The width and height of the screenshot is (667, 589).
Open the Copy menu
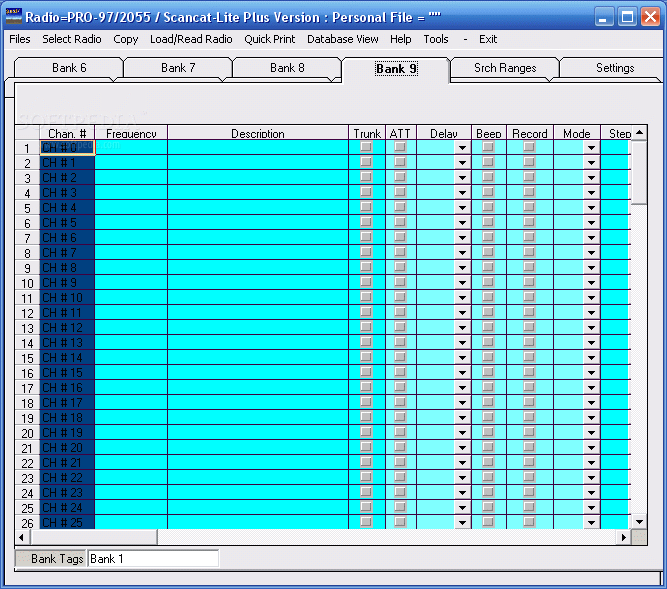[125, 39]
